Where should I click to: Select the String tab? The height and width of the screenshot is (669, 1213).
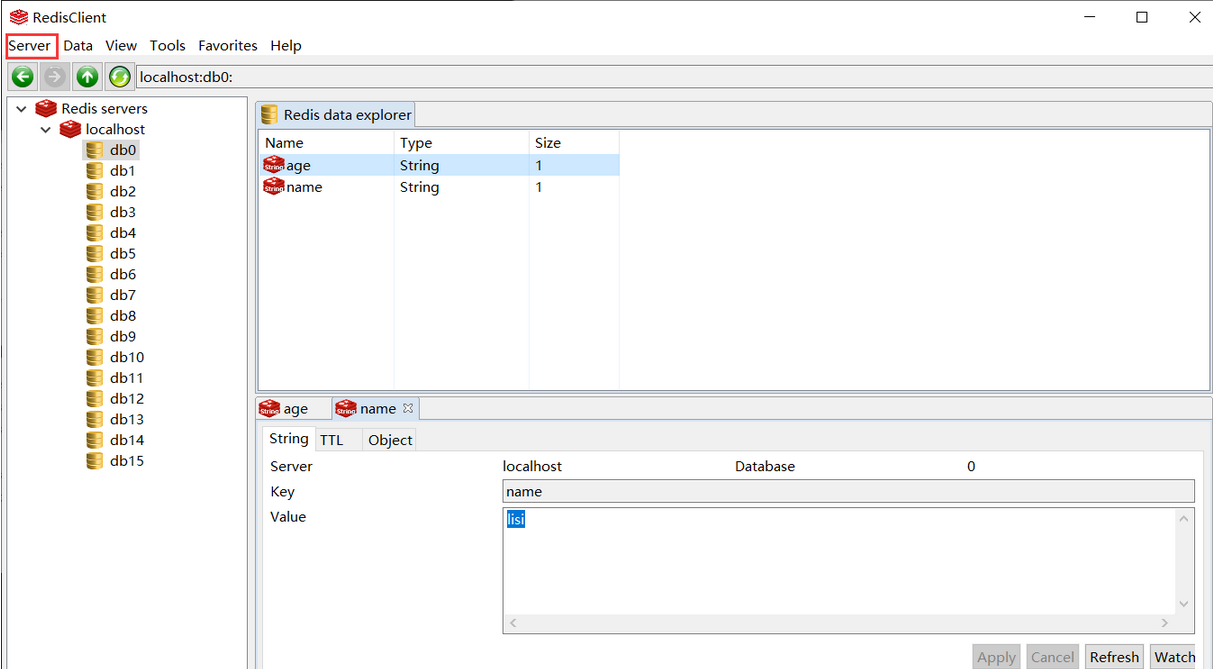(289, 439)
